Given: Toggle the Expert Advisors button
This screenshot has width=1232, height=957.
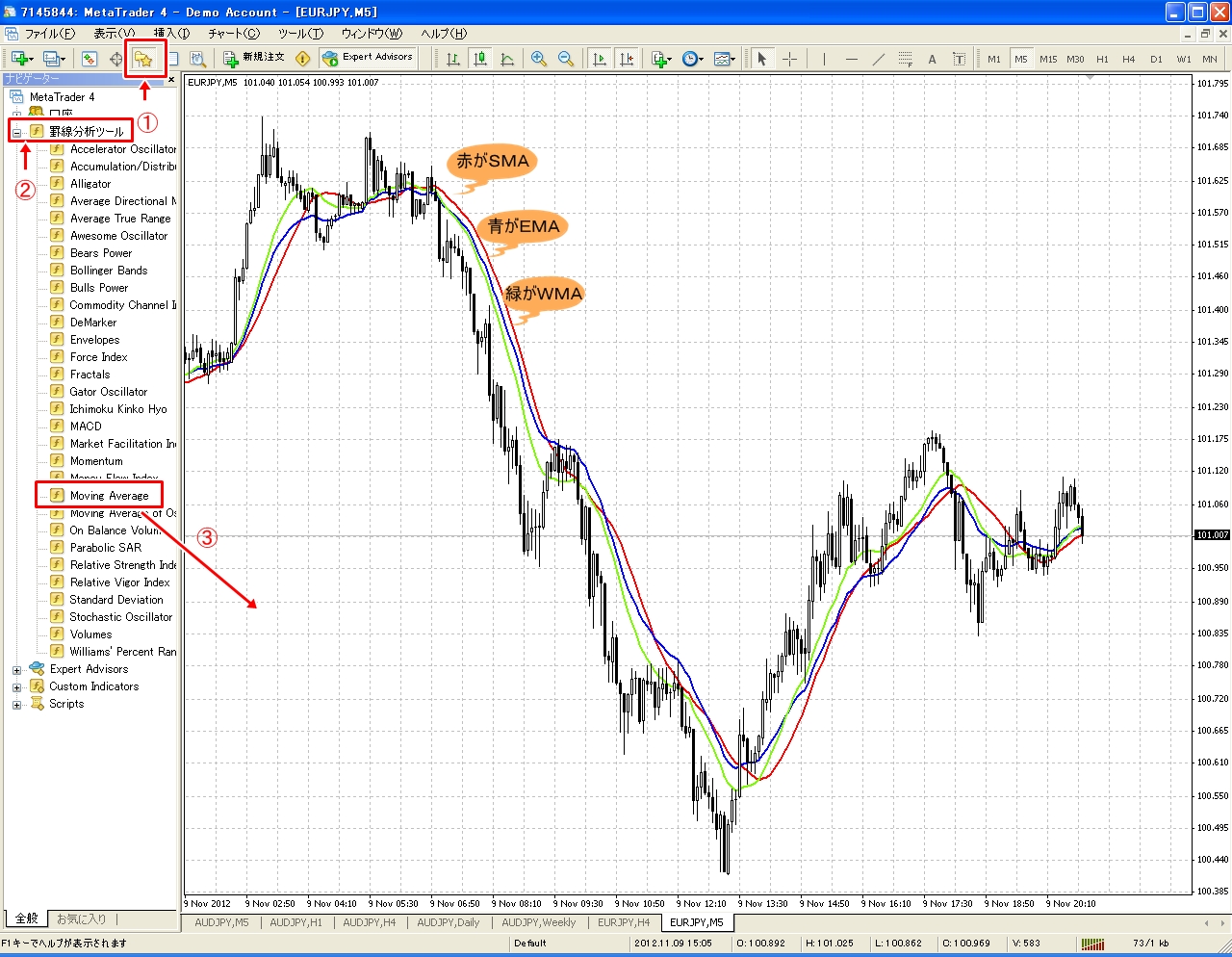Looking at the screenshot, I should tap(368, 58).
